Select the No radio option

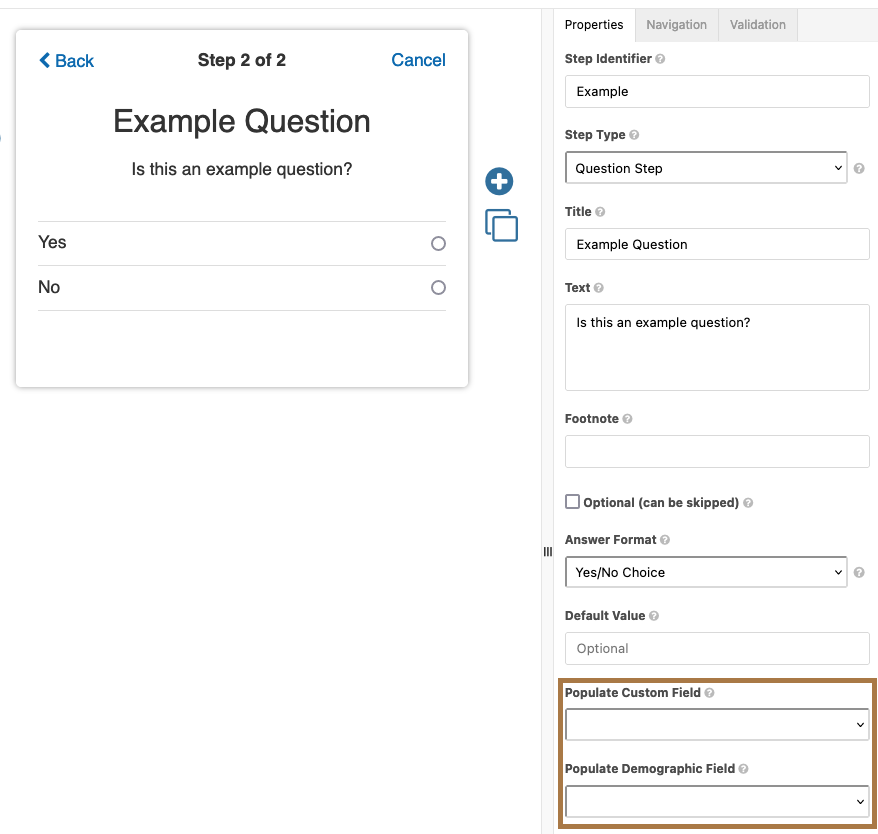tap(438, 288)
